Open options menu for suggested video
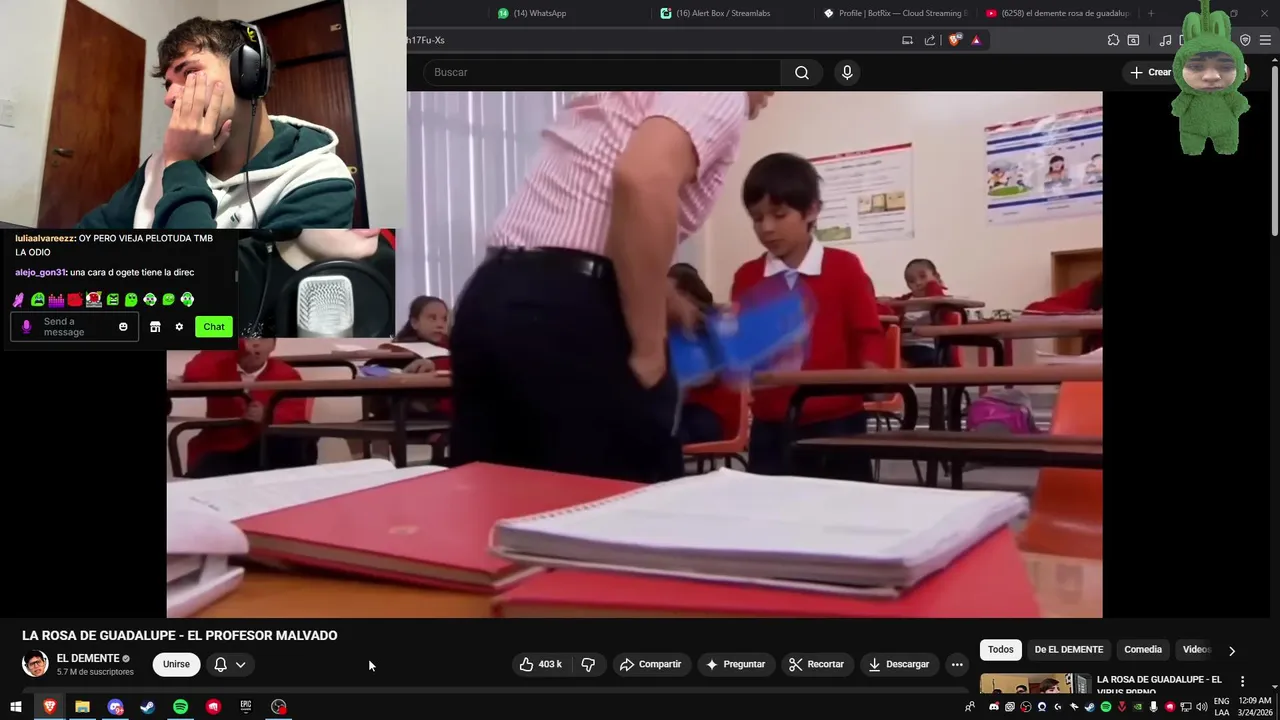 coord(1243,681)
